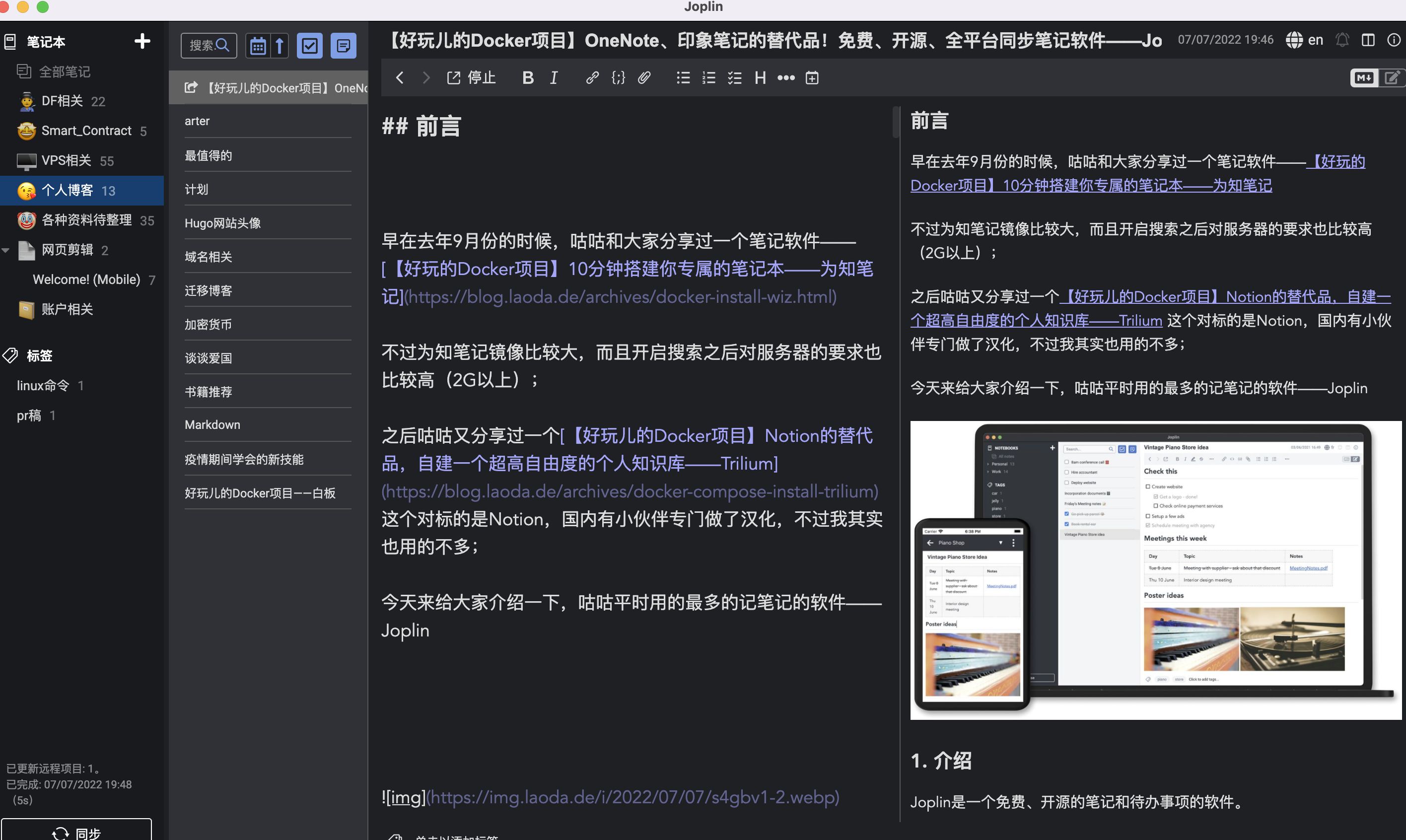
Task: Select the 个人博客 notebook
Action: point(67,190)
